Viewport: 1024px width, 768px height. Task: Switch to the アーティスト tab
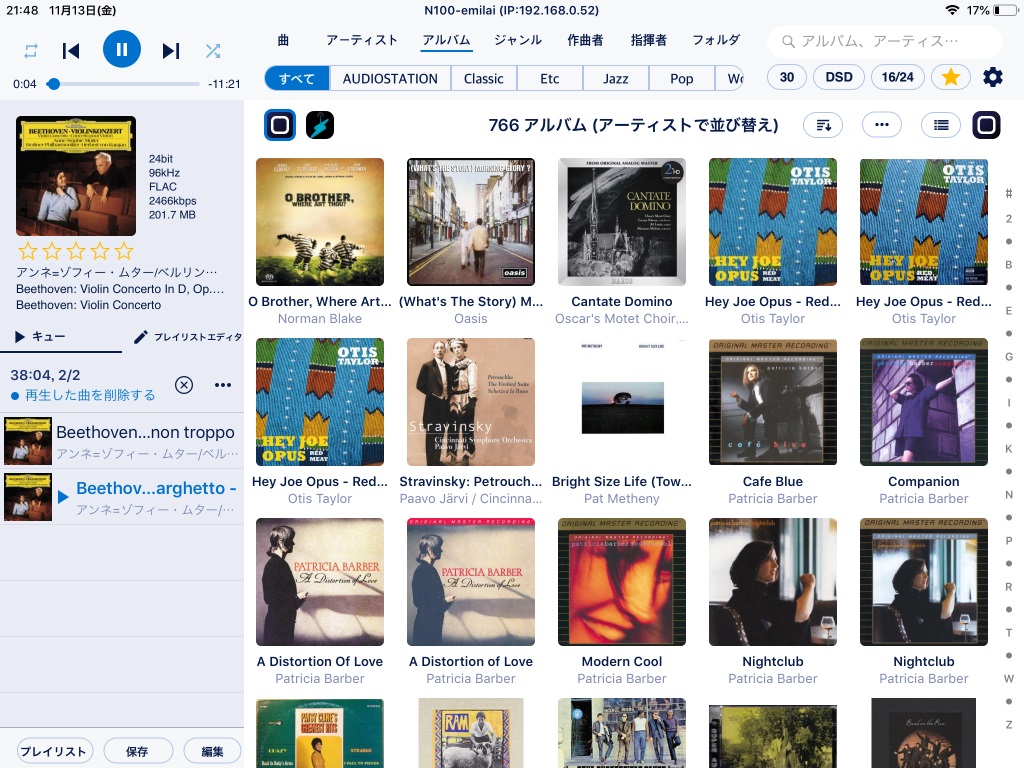pos(362,40)
